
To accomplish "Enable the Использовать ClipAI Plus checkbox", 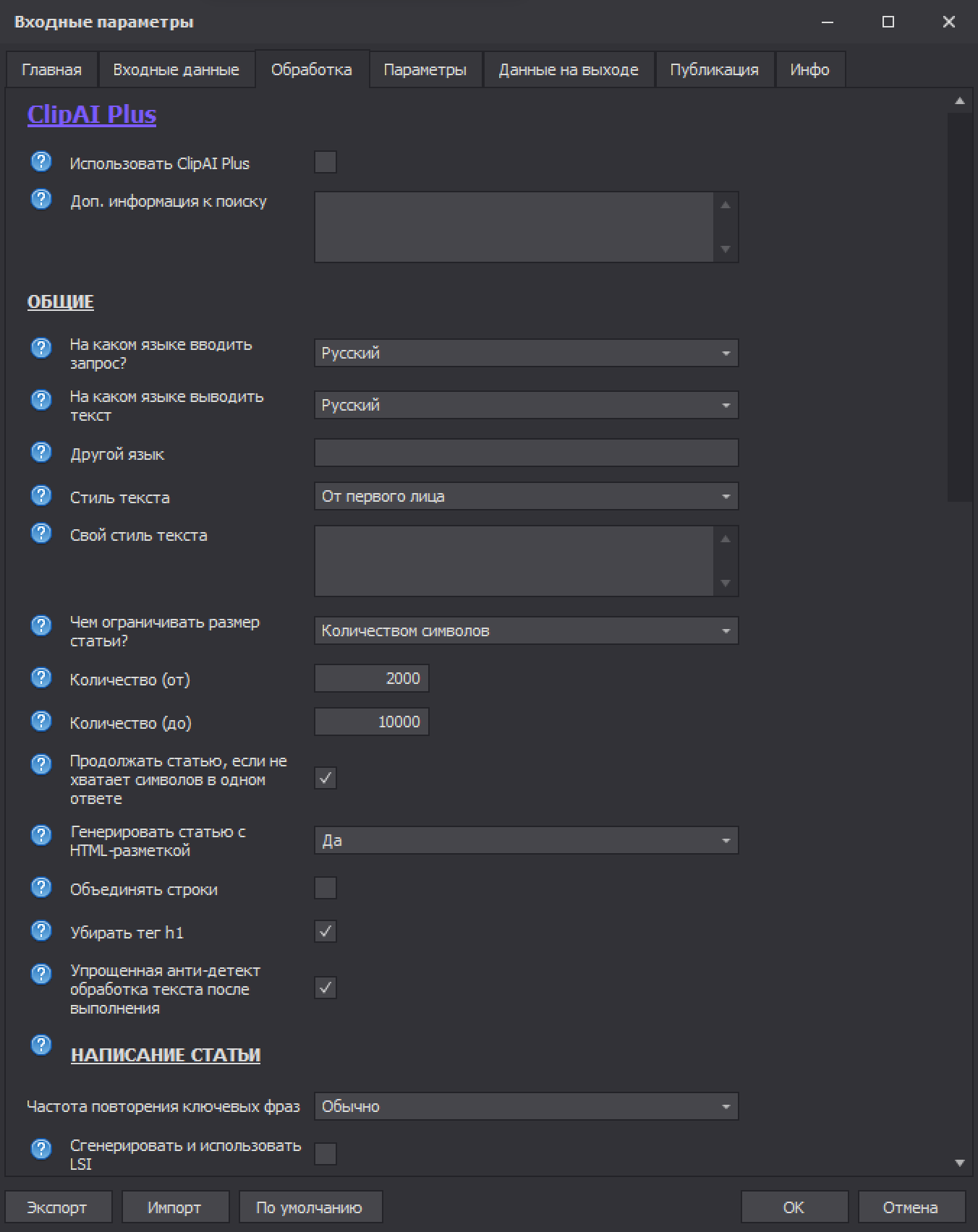I will pos(326,162).
